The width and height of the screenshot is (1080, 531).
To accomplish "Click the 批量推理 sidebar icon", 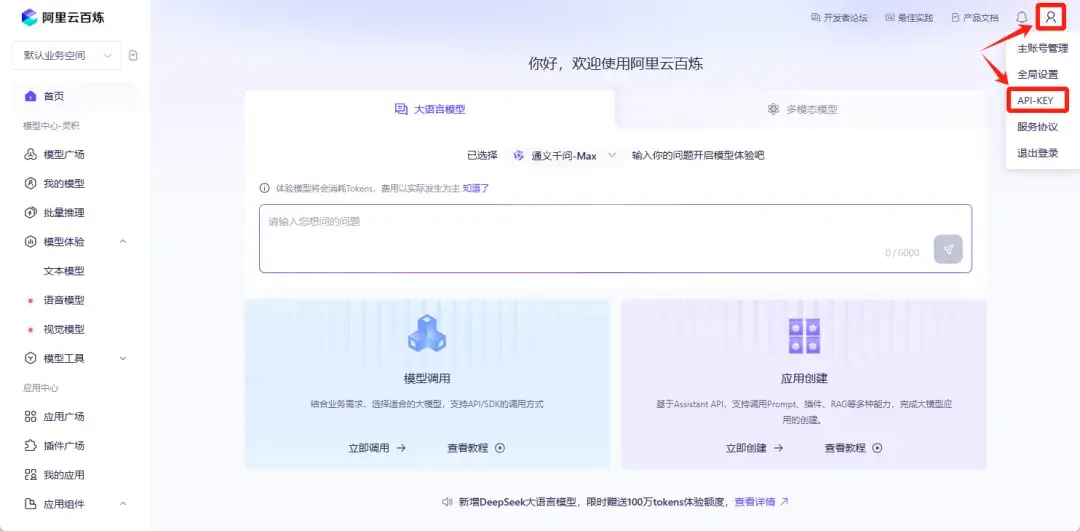I will tap(30, 213).
